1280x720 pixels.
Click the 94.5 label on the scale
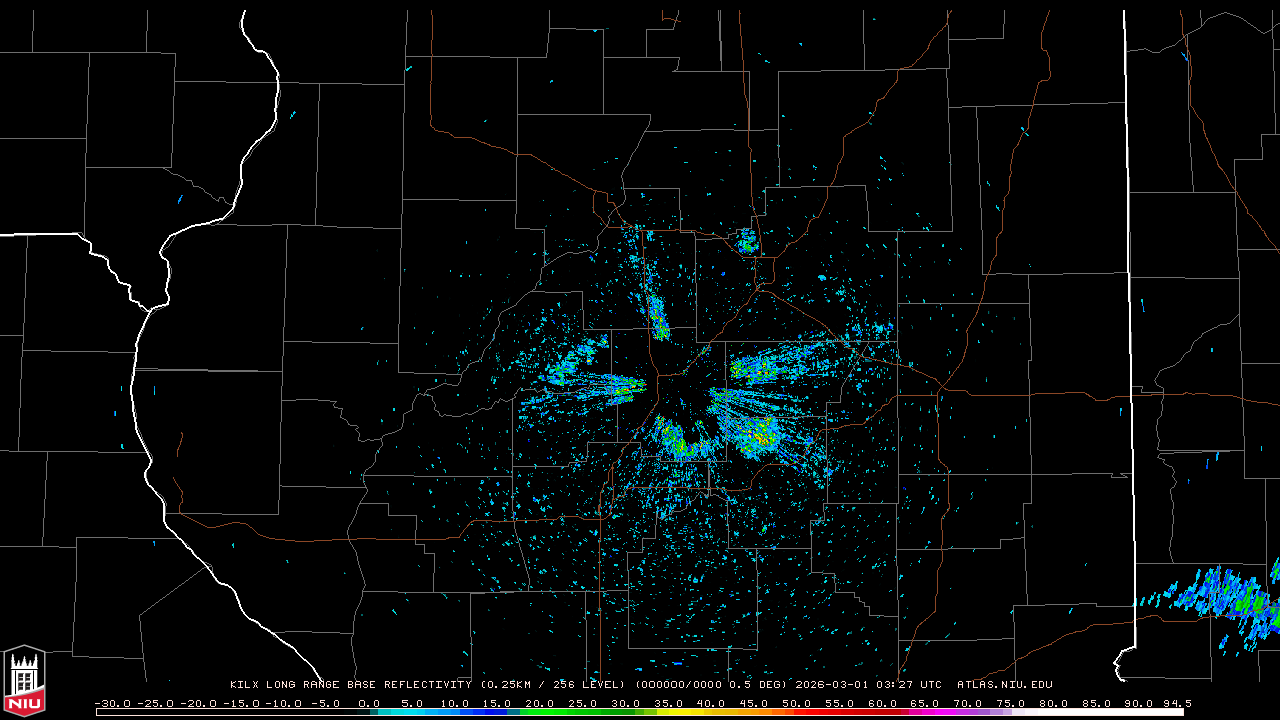click(1176, 703)
